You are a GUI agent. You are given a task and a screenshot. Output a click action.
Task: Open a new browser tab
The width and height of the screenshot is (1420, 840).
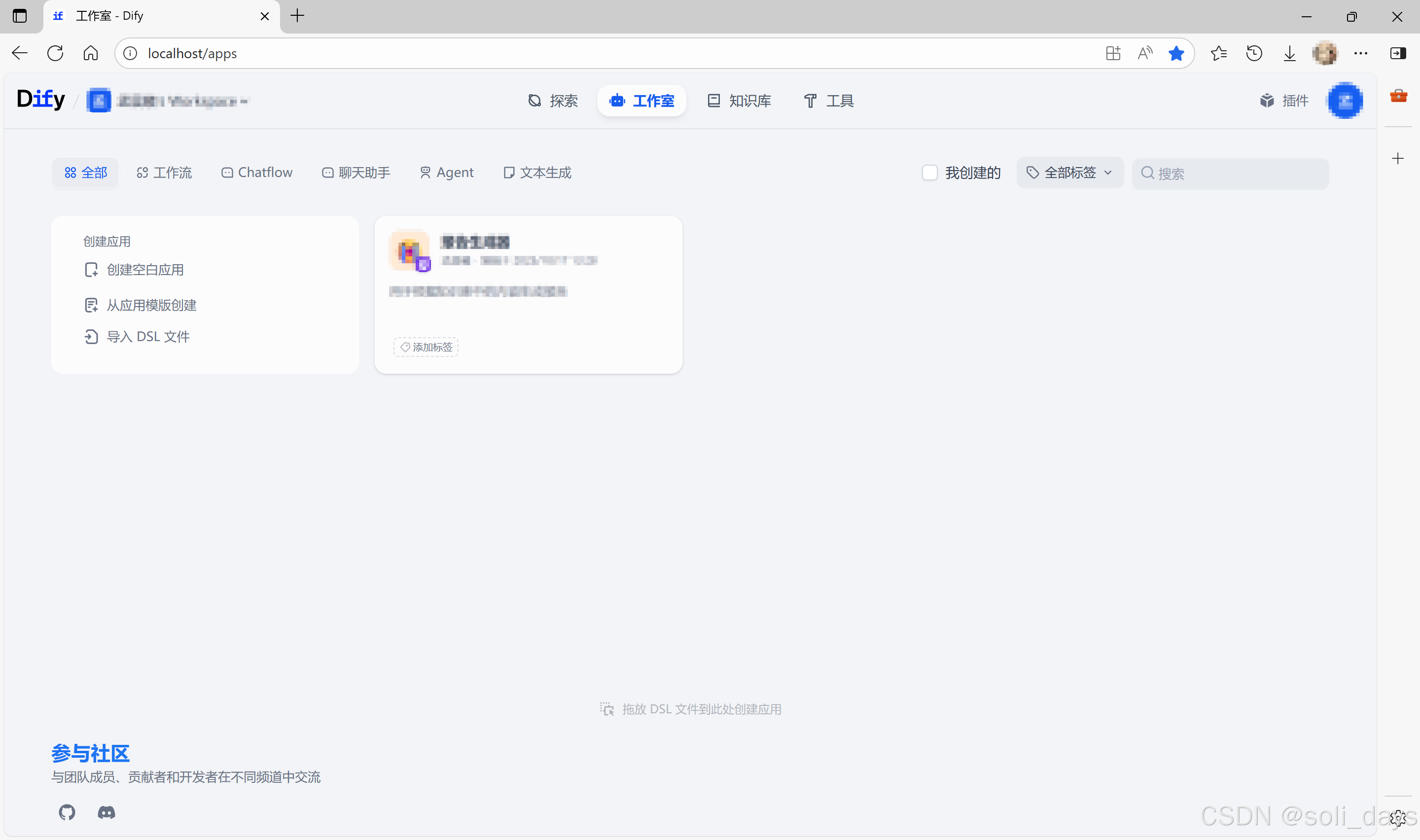click(297, 16)
